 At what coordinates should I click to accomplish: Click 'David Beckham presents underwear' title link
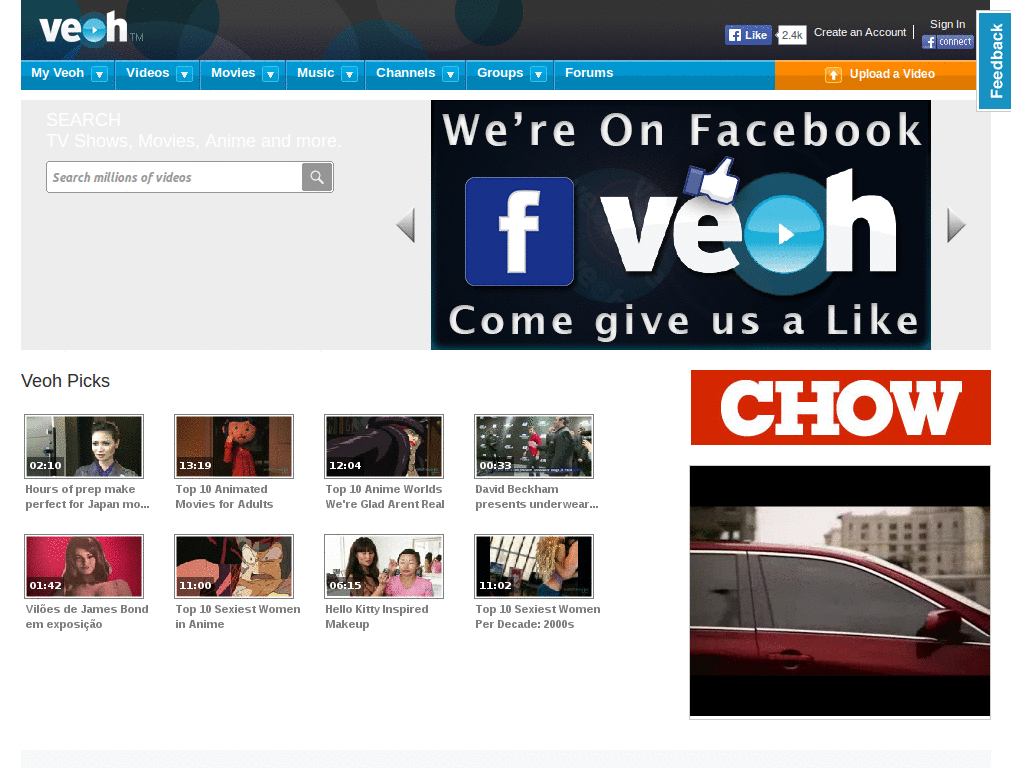coord(537,496)
